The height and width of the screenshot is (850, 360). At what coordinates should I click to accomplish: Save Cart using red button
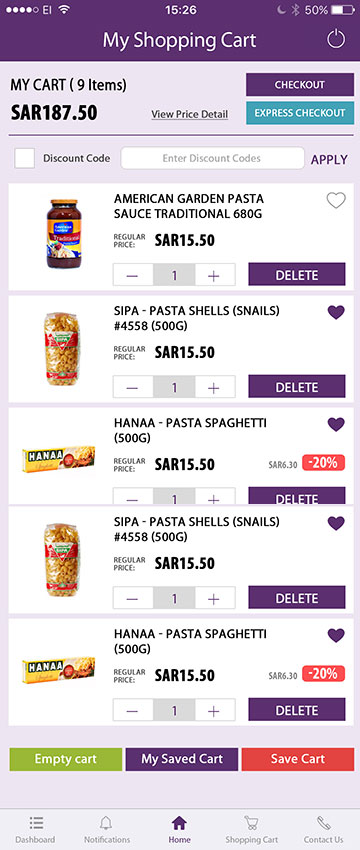pyautogui.click(x=298, y=759)
